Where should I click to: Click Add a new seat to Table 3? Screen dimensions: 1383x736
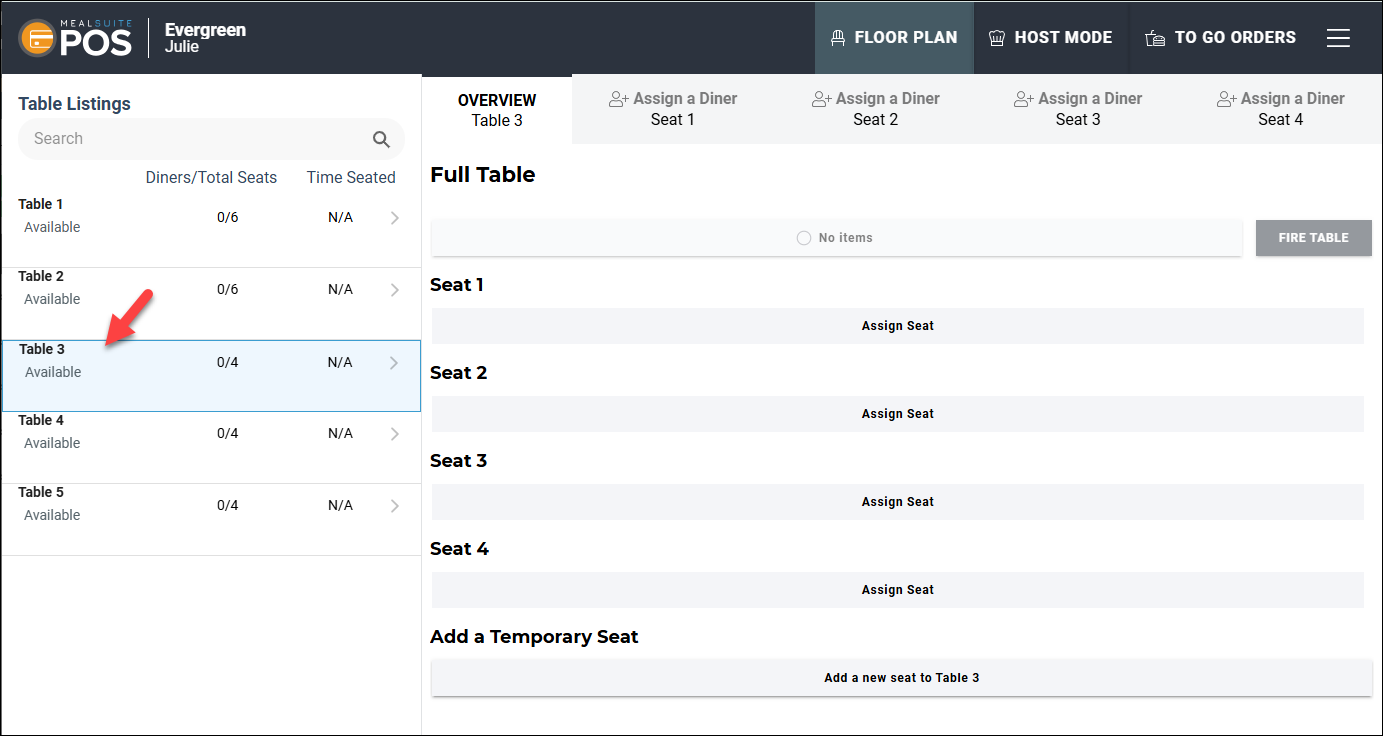point(902,678)
